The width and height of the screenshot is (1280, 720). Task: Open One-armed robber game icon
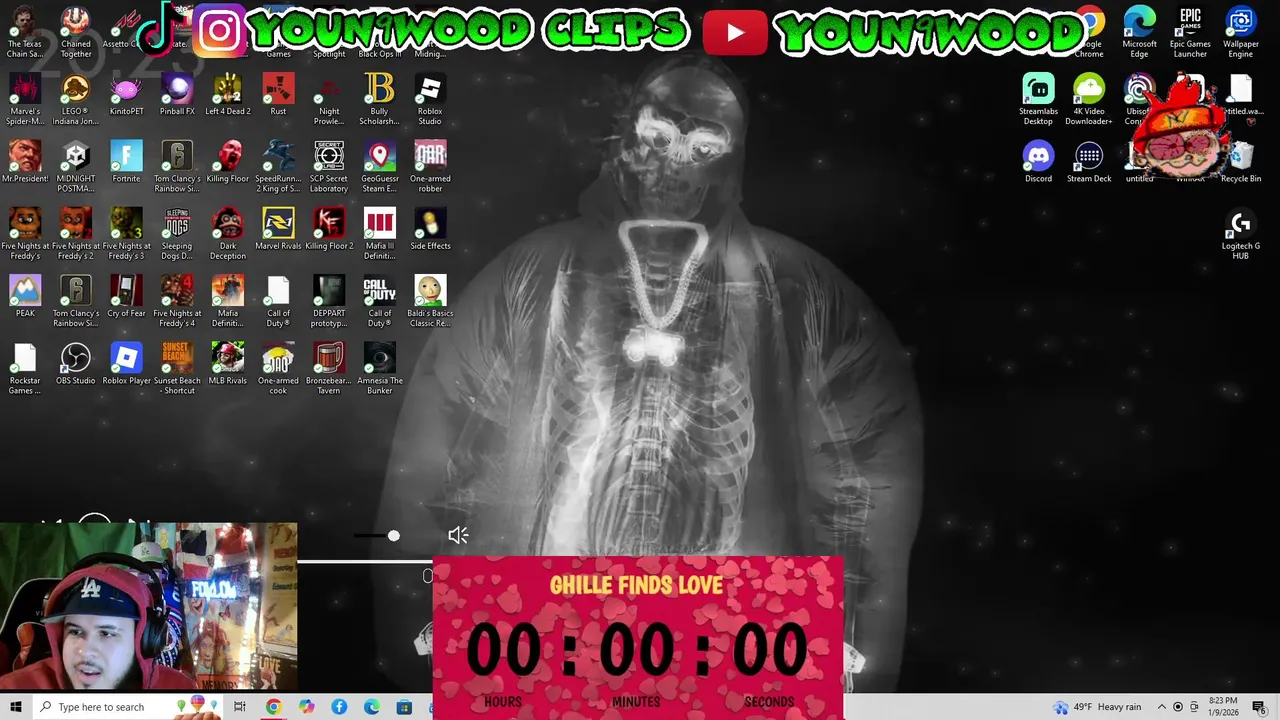(430, 167)
